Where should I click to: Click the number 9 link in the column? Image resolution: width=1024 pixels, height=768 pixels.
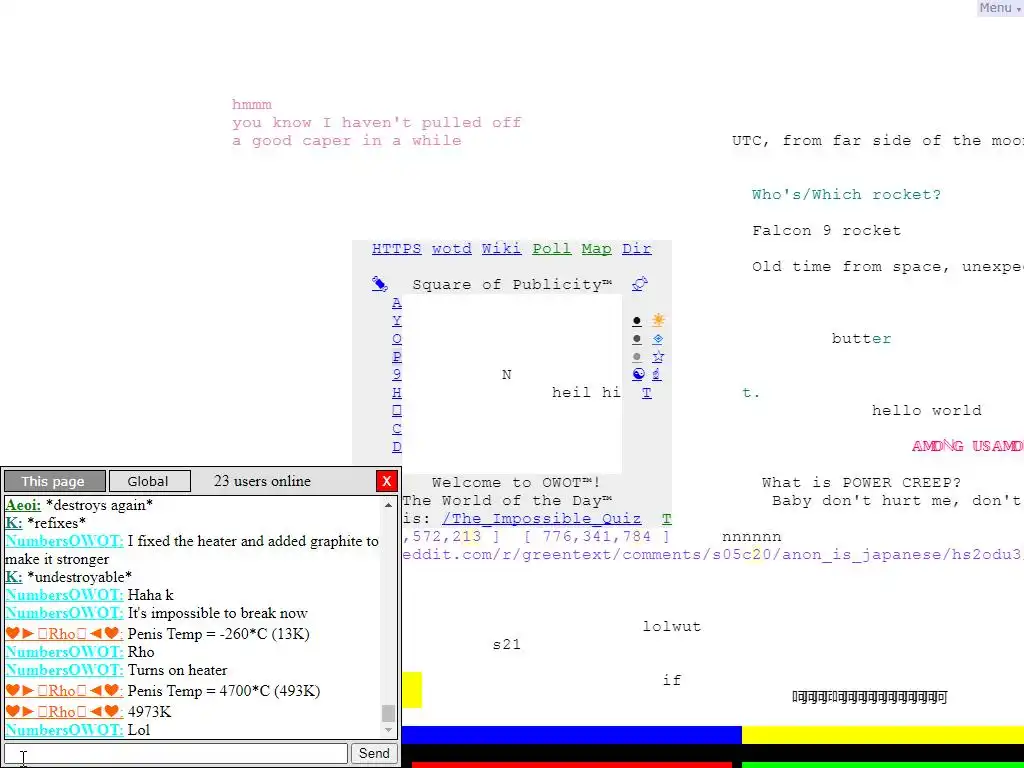pos(396,374)
